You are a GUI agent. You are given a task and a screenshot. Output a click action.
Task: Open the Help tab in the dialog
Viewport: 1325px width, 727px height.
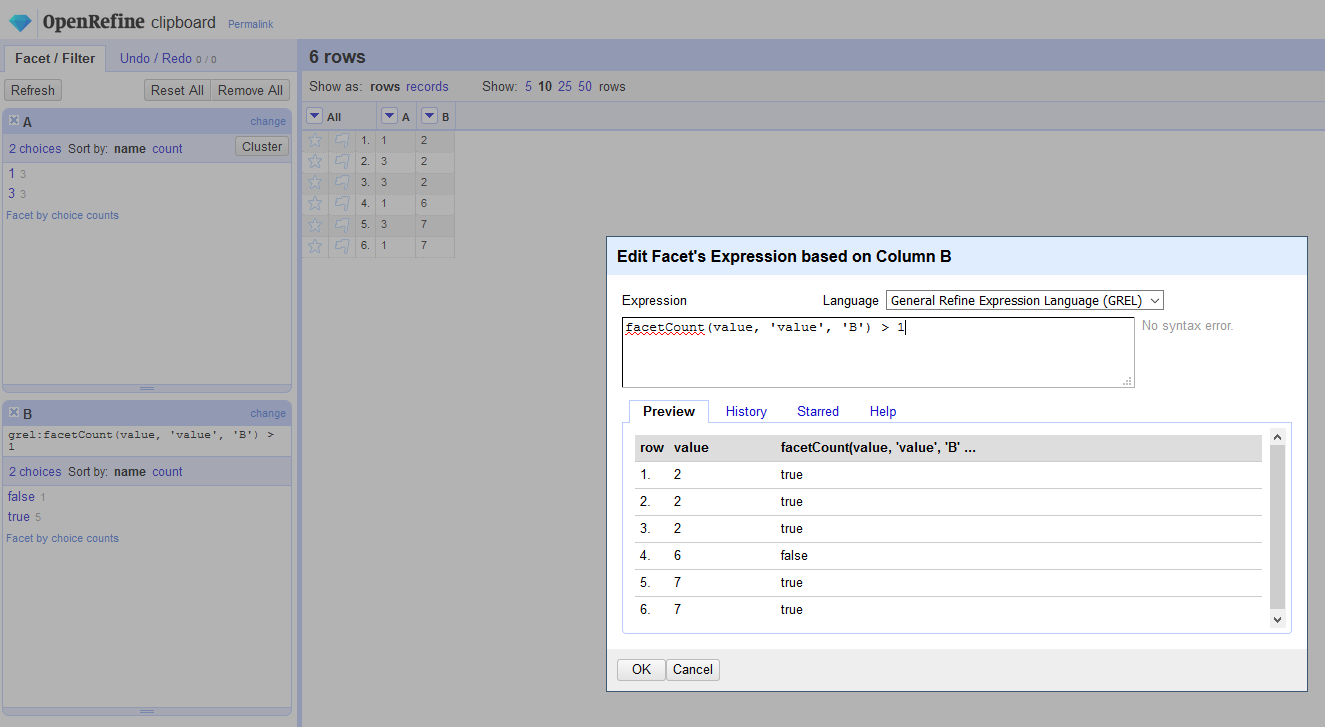(883, 411)
